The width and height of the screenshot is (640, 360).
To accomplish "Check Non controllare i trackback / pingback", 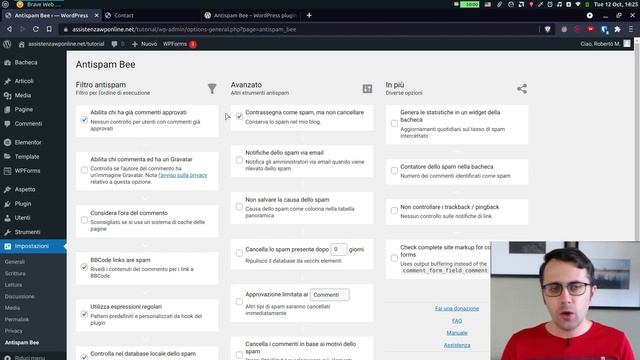I will [x=394, y=211].
